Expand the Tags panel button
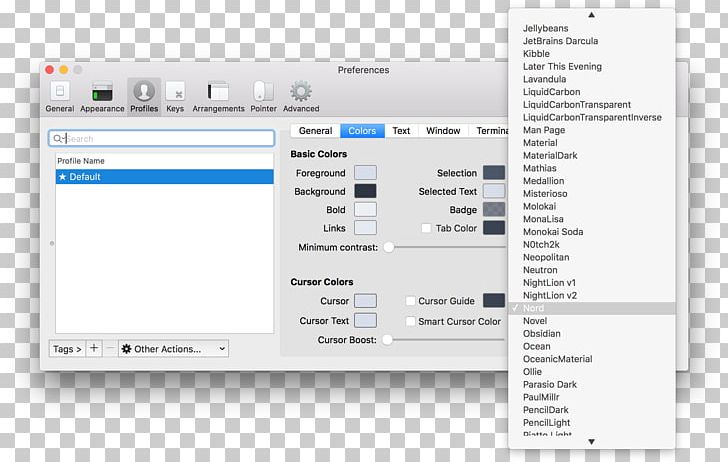Image resolution: width=728 pixels, height=462 pixels. click(x=67, y=349)
